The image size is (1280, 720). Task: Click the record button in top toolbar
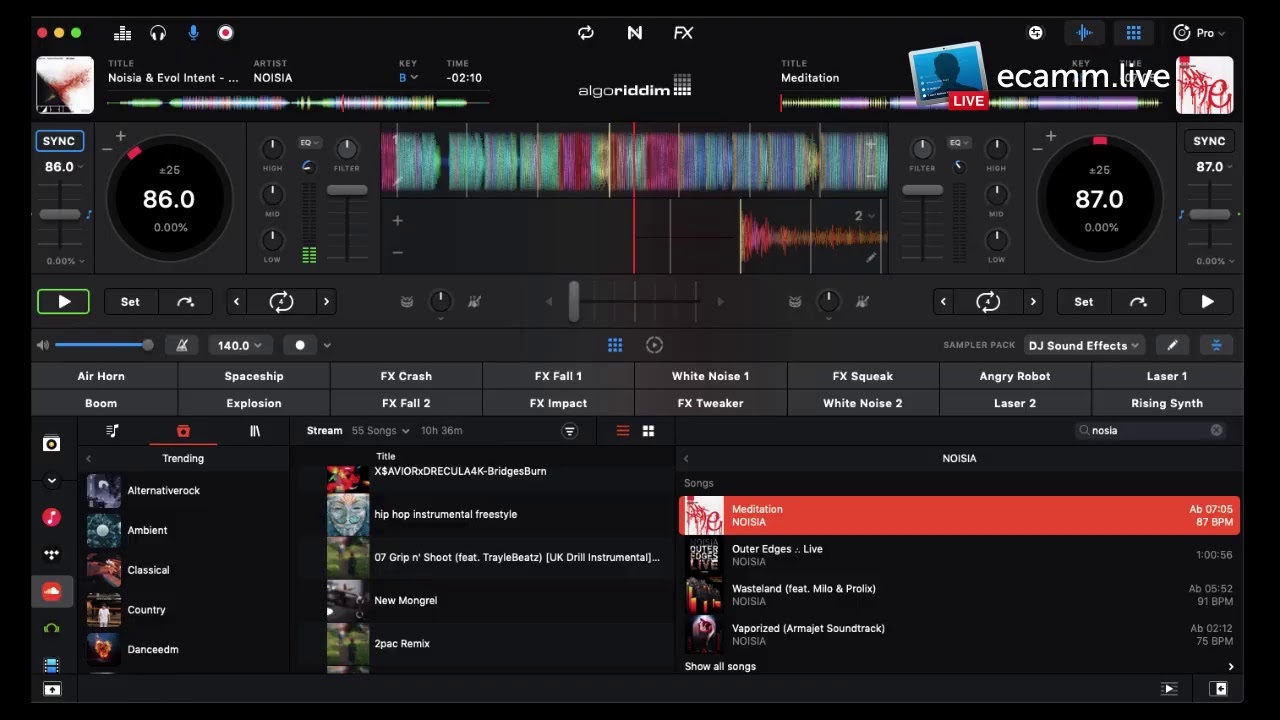click(x=226, y=33)
